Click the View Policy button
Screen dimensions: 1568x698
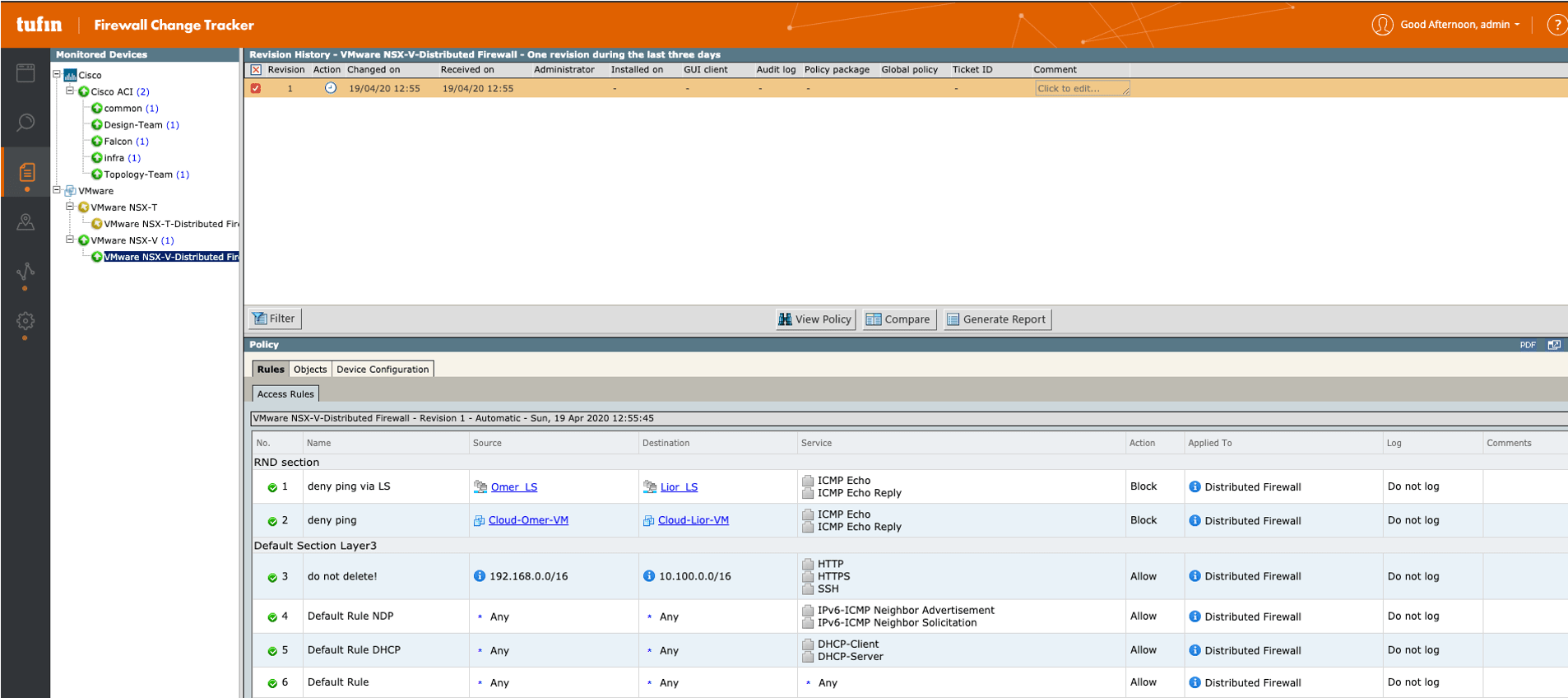(x=815, y=319)
